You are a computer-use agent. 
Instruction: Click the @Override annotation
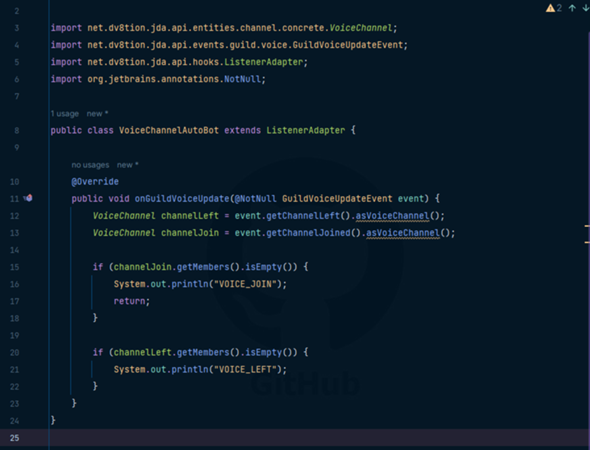(95, 182)
